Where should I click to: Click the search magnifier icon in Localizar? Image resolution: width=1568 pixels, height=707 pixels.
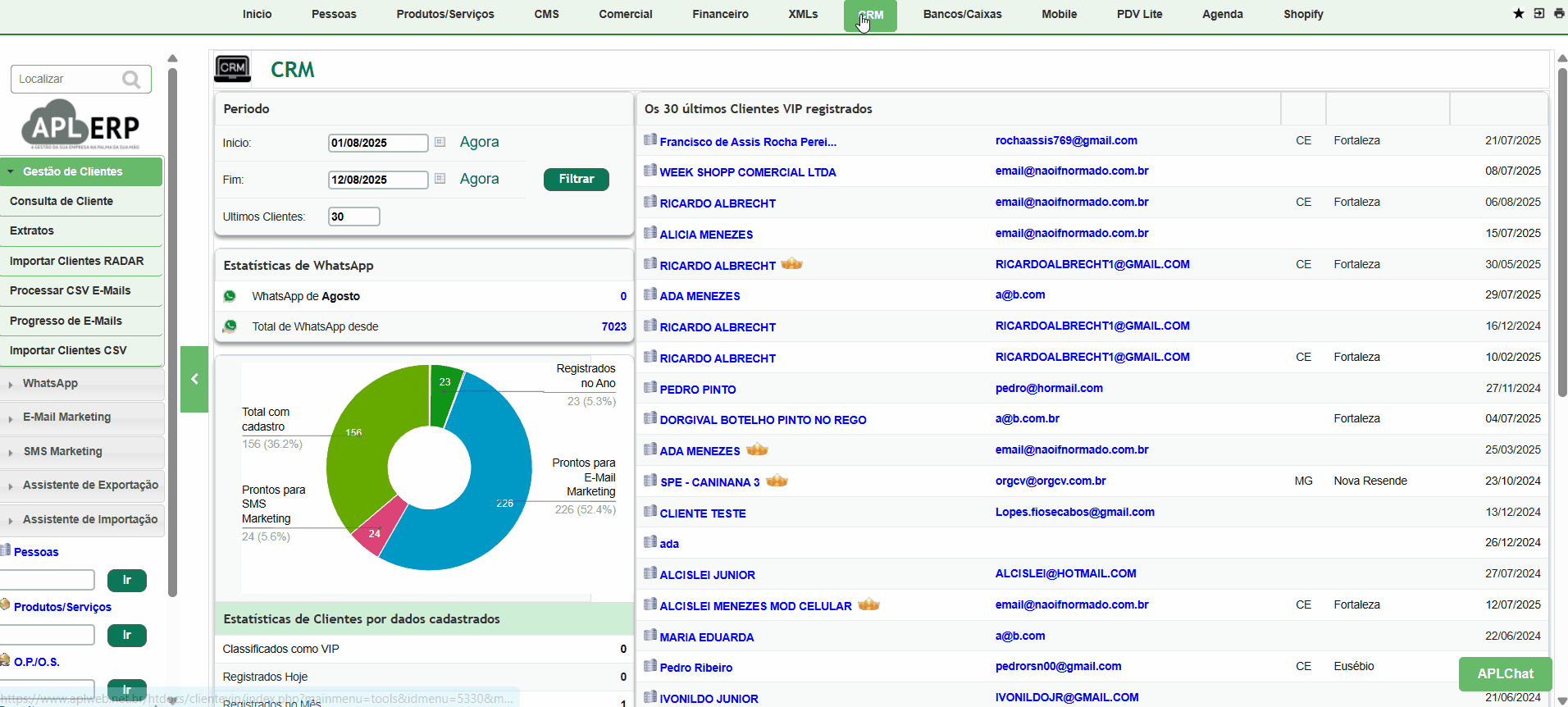(131, 80)
